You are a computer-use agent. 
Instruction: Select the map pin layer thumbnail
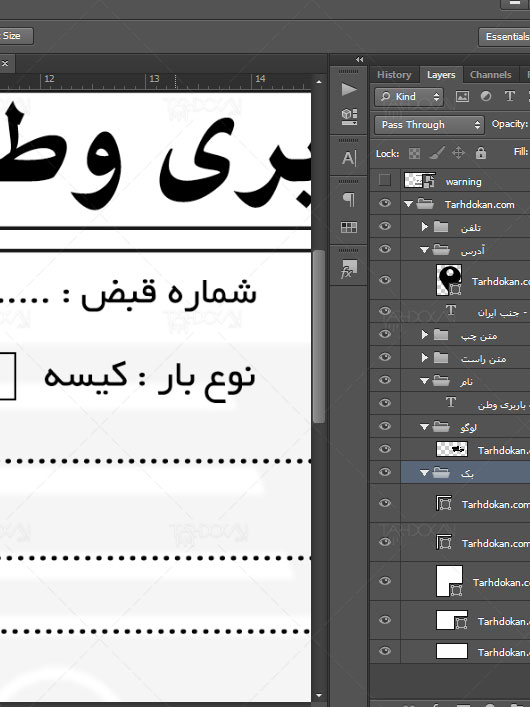tap(449, 280)
